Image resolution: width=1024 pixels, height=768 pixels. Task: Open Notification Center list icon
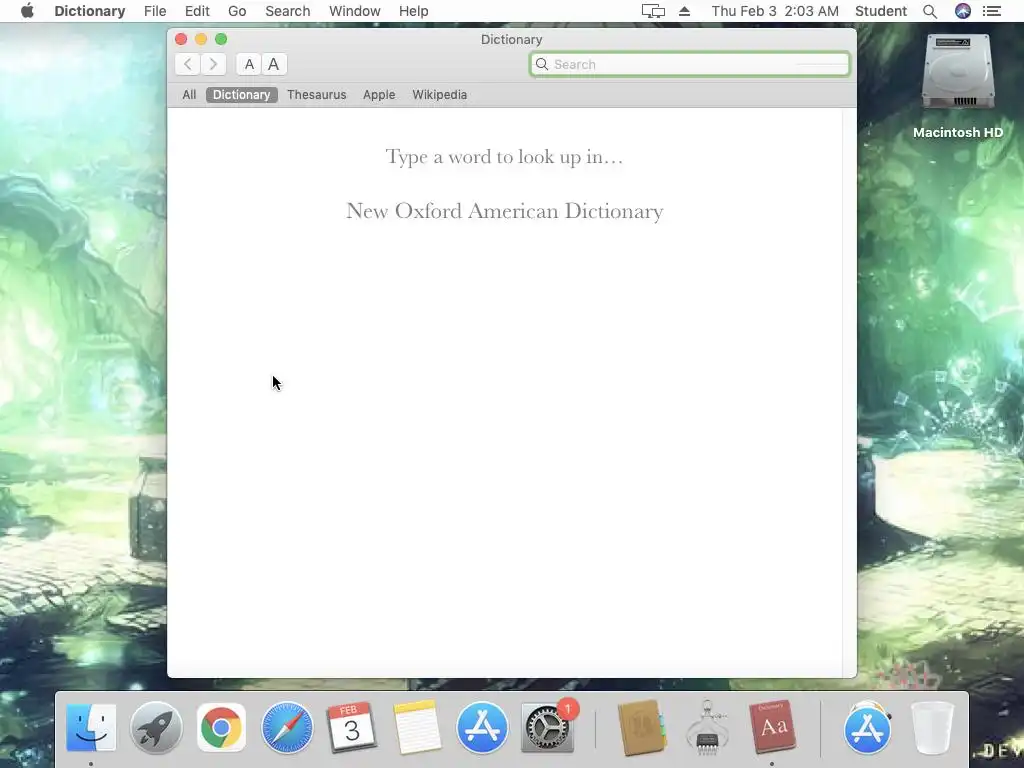tap(992, 11)
